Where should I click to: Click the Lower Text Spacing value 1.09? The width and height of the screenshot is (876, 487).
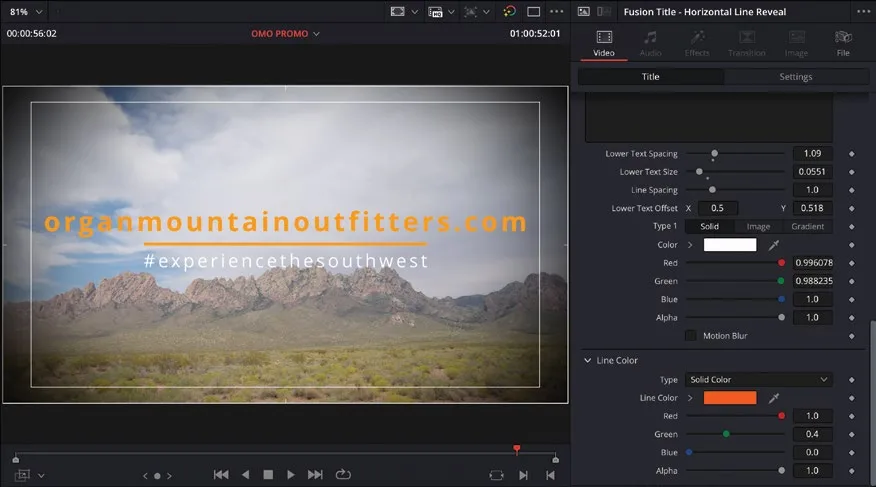pos(812,153)
